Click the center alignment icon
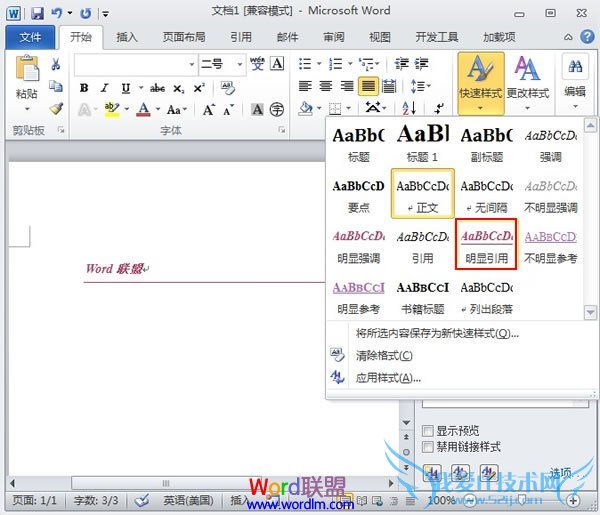Screen dimensions: 600x515 (x=326, y=86)
